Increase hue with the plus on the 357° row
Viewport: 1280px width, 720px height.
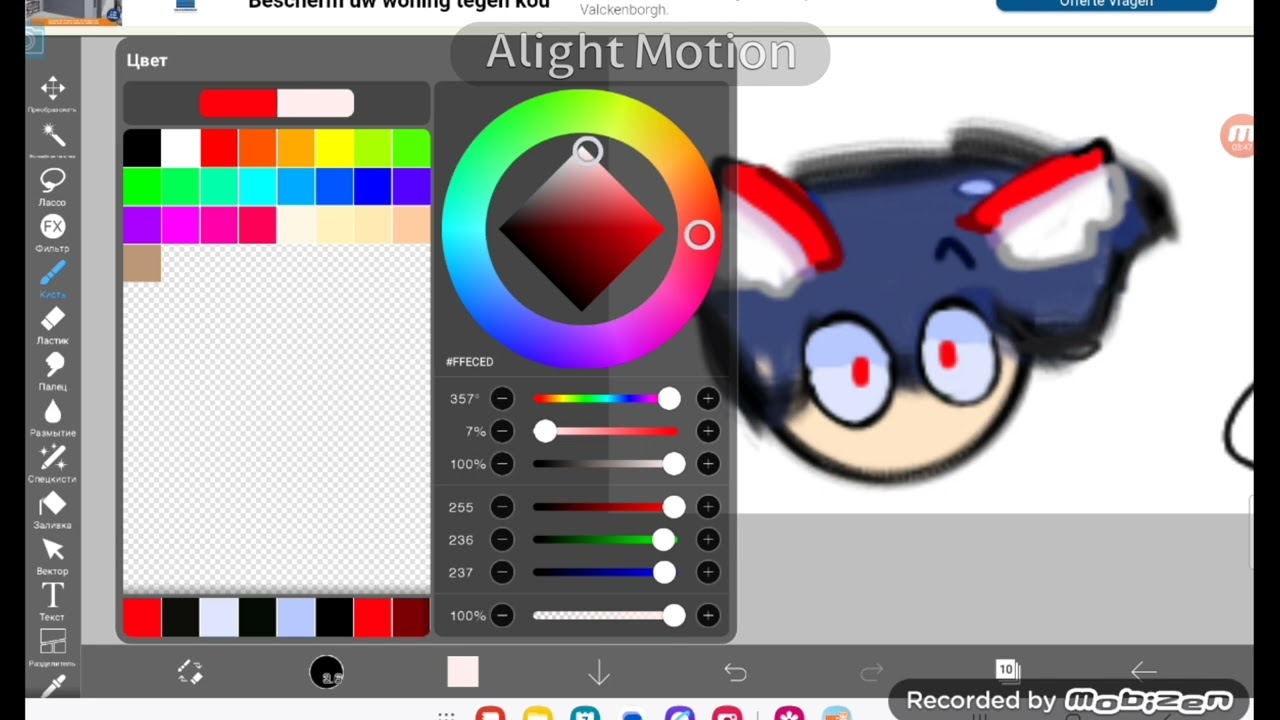[708, 399]
